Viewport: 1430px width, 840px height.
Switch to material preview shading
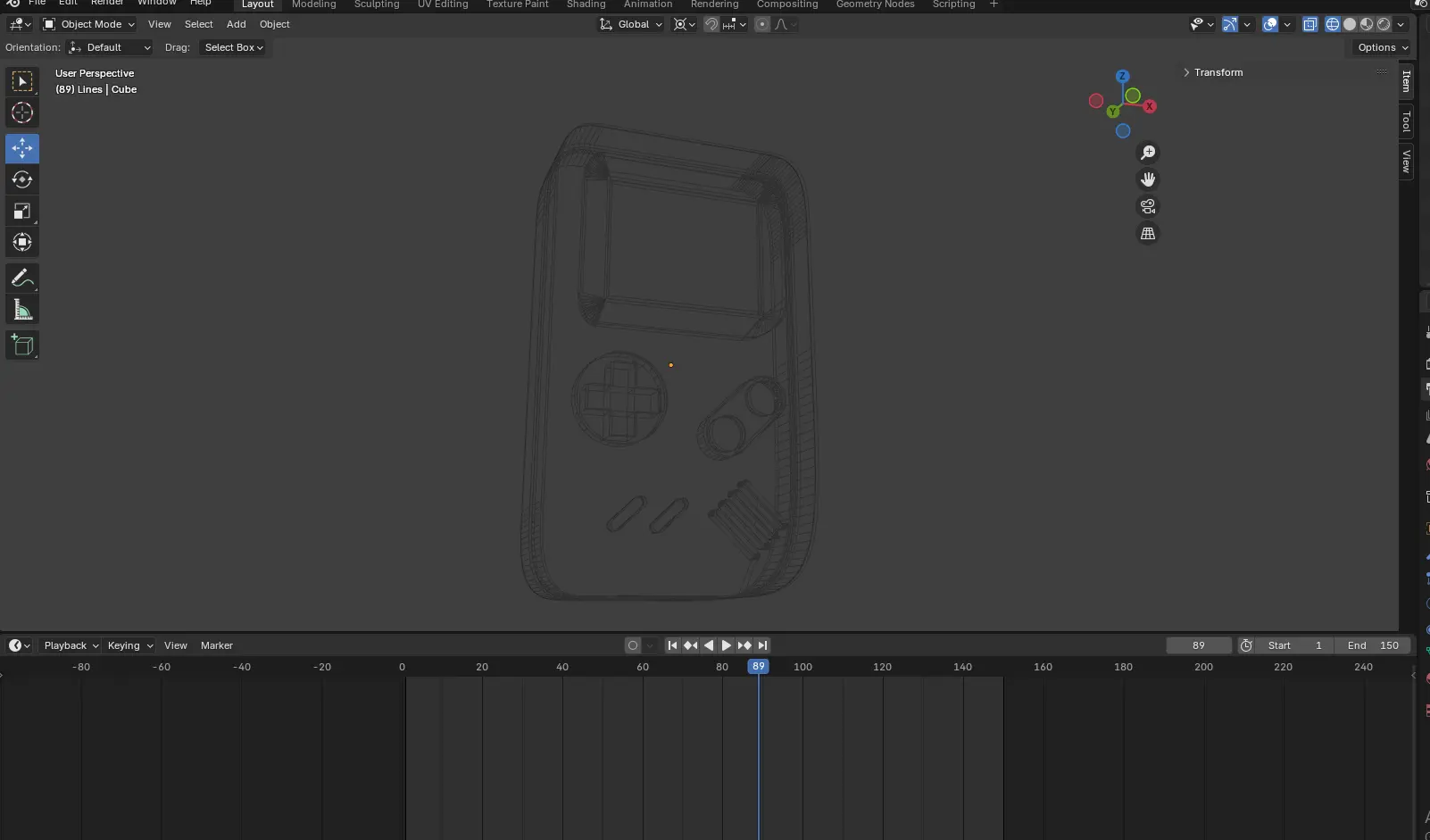(x=1367, y=24)
